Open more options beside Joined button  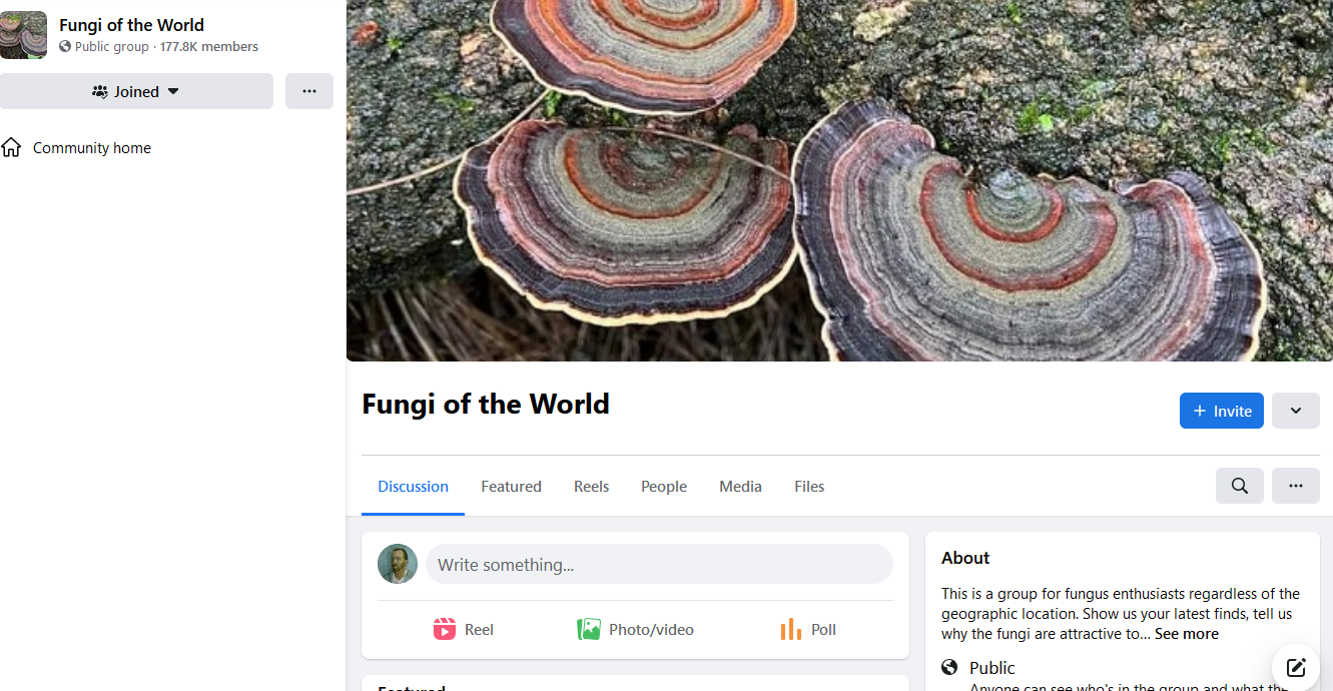click(x=309, y=91)
